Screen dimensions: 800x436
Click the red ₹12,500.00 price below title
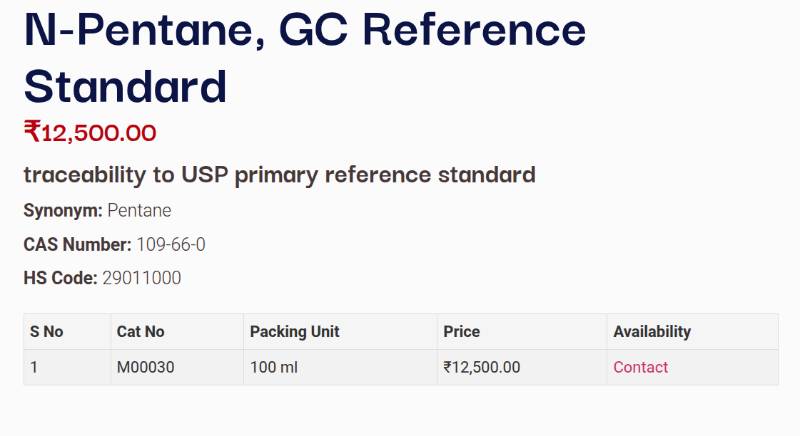(90, 132)
